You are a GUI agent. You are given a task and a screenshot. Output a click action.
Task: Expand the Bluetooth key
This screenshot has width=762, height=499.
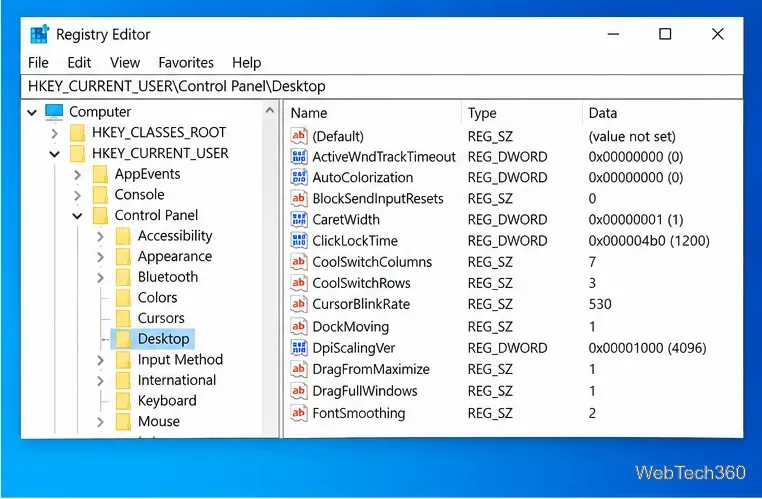tap(100, 277)
